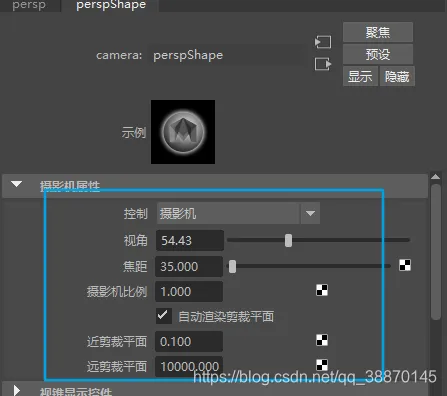Expand the 视锥显示控件 section
The width and height of the screenshot is (447, 396).
(x=16, y=391)
